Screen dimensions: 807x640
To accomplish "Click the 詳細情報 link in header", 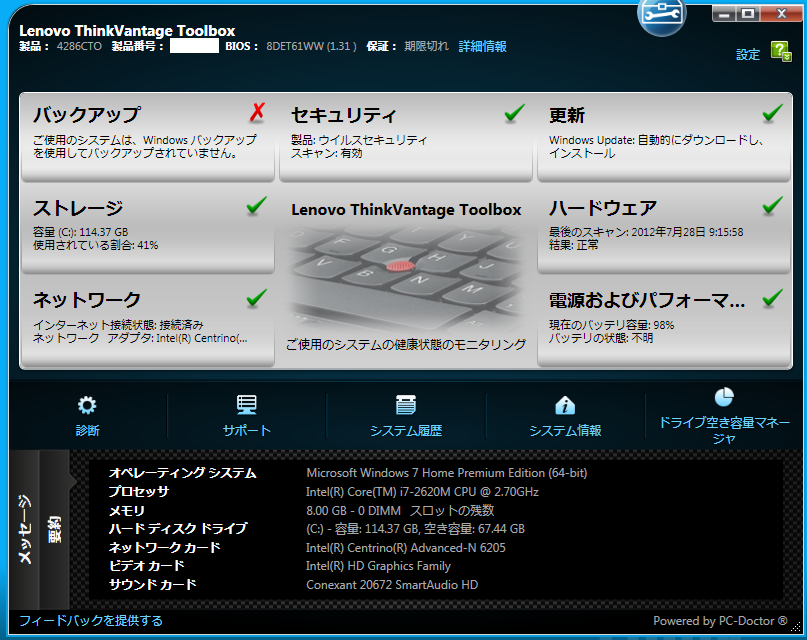I will click(x=482, y=46).
